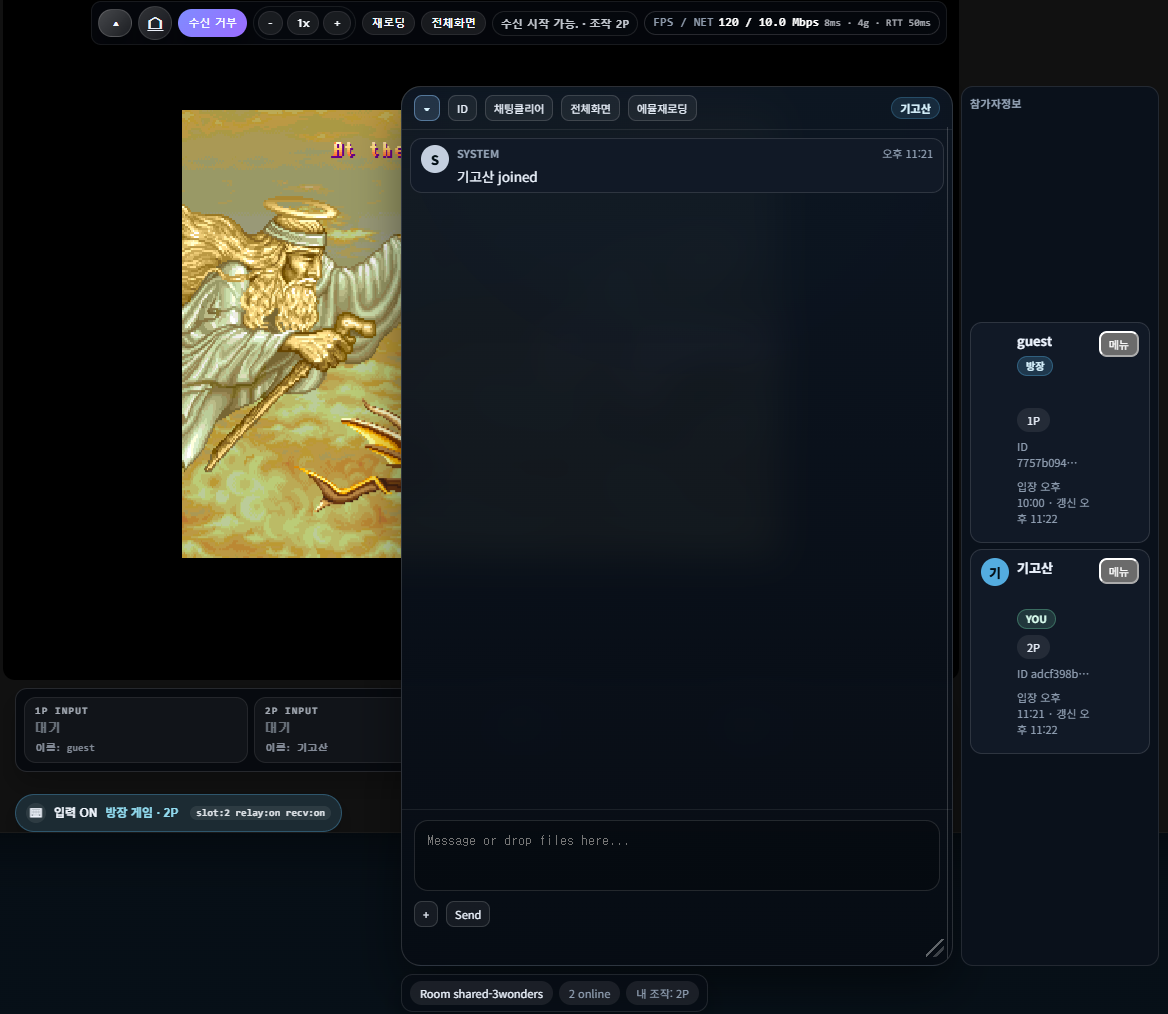Click the FPS / NET stats indicator
This screenshot has width=1168, height=1014.
point(791,23)
